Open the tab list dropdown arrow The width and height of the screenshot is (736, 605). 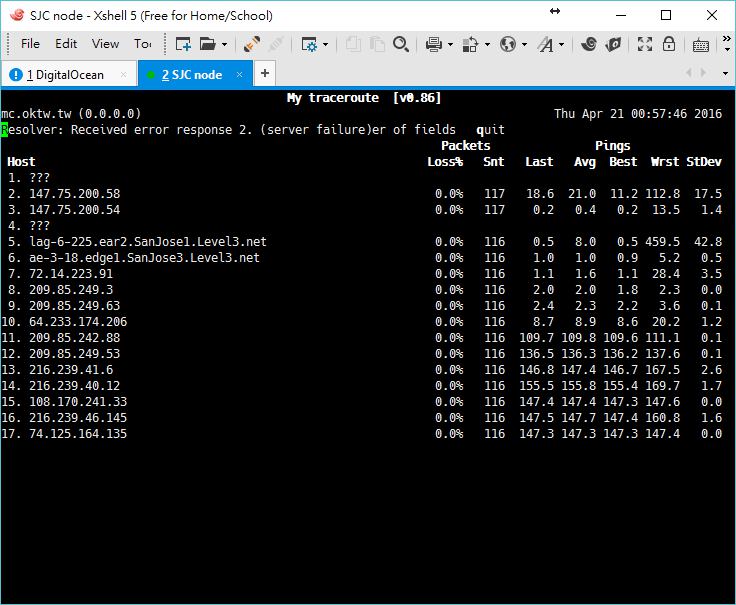click(x=725, y=73)
